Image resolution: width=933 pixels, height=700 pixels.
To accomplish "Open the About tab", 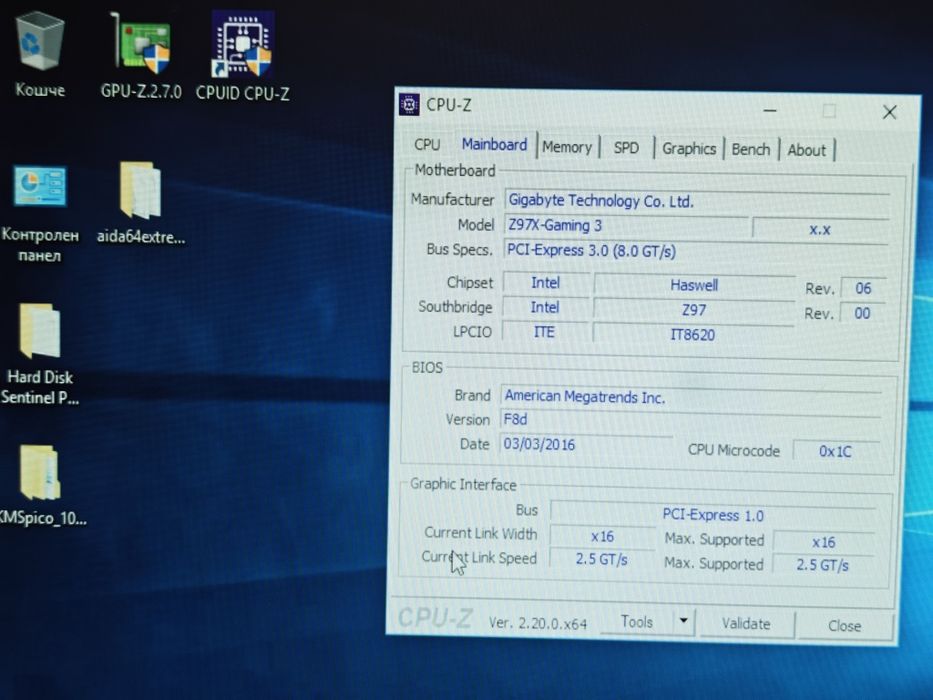I will [806, 150].
